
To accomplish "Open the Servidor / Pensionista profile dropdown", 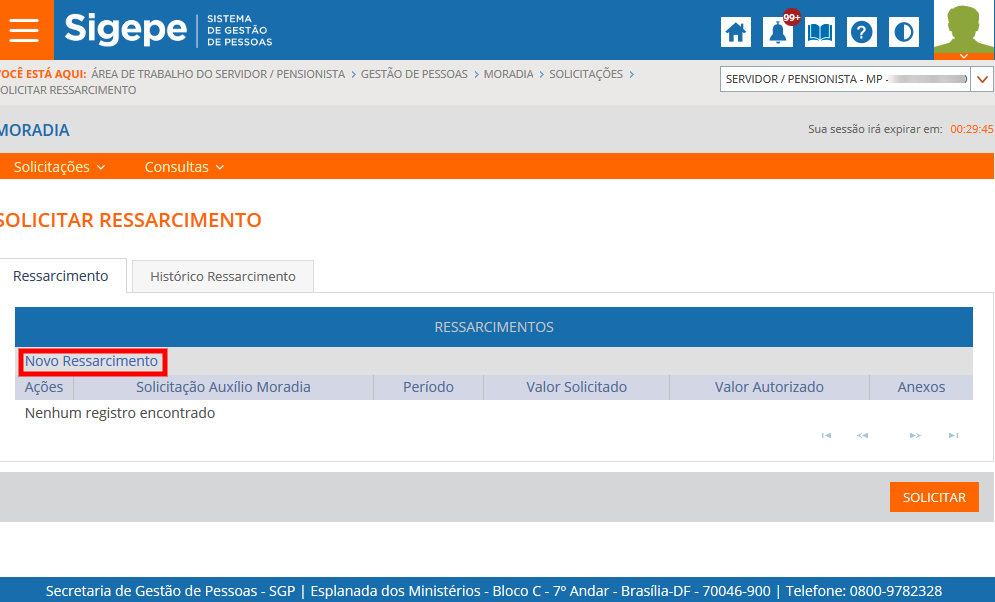I will click(x=982, y=79).
